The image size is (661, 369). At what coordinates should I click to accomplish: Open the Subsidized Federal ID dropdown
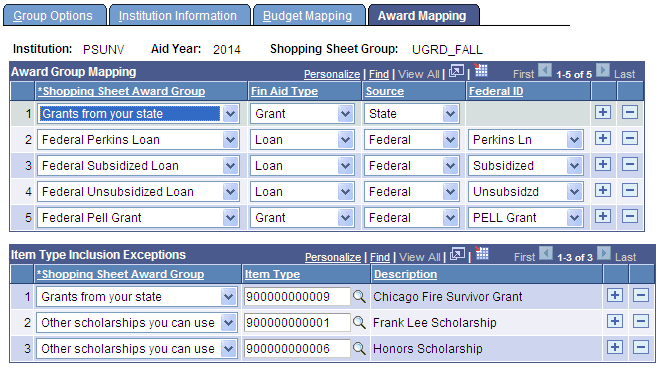[574, 166]
